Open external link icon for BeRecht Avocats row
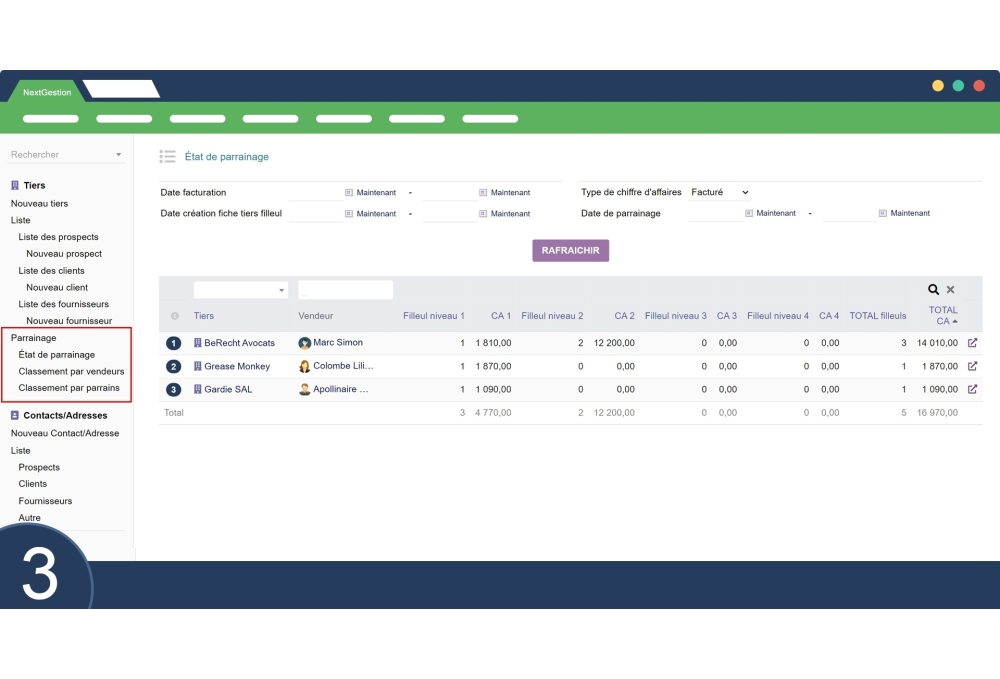Screen dimensions: 1000x679 click(x=972, y=342)
